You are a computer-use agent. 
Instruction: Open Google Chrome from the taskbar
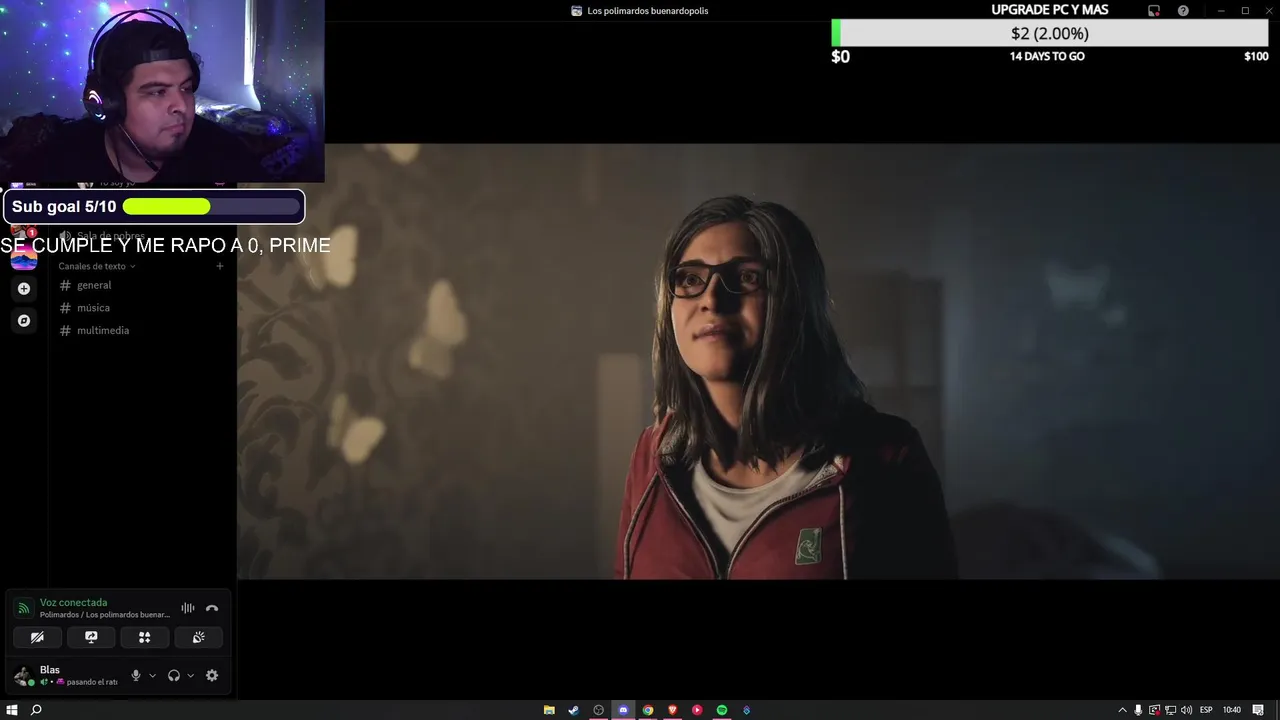tap(648, 710)
